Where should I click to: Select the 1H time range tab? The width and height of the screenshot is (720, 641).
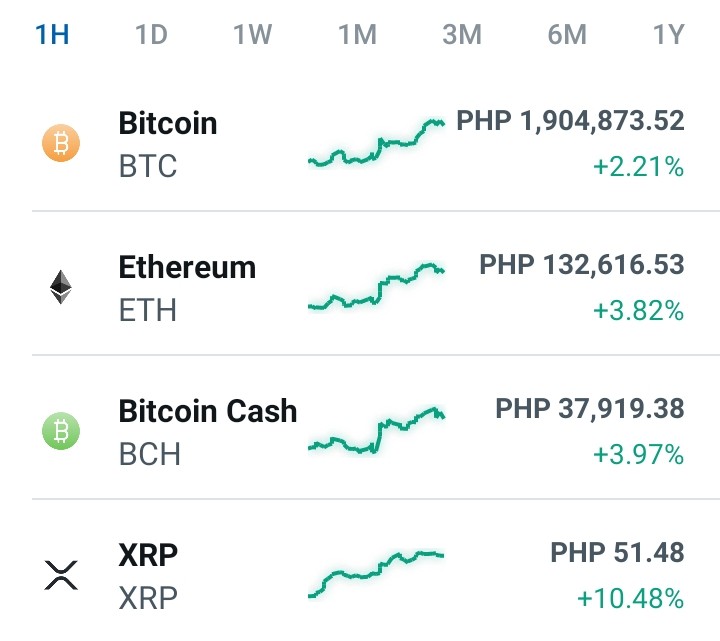tap(52, 34)
